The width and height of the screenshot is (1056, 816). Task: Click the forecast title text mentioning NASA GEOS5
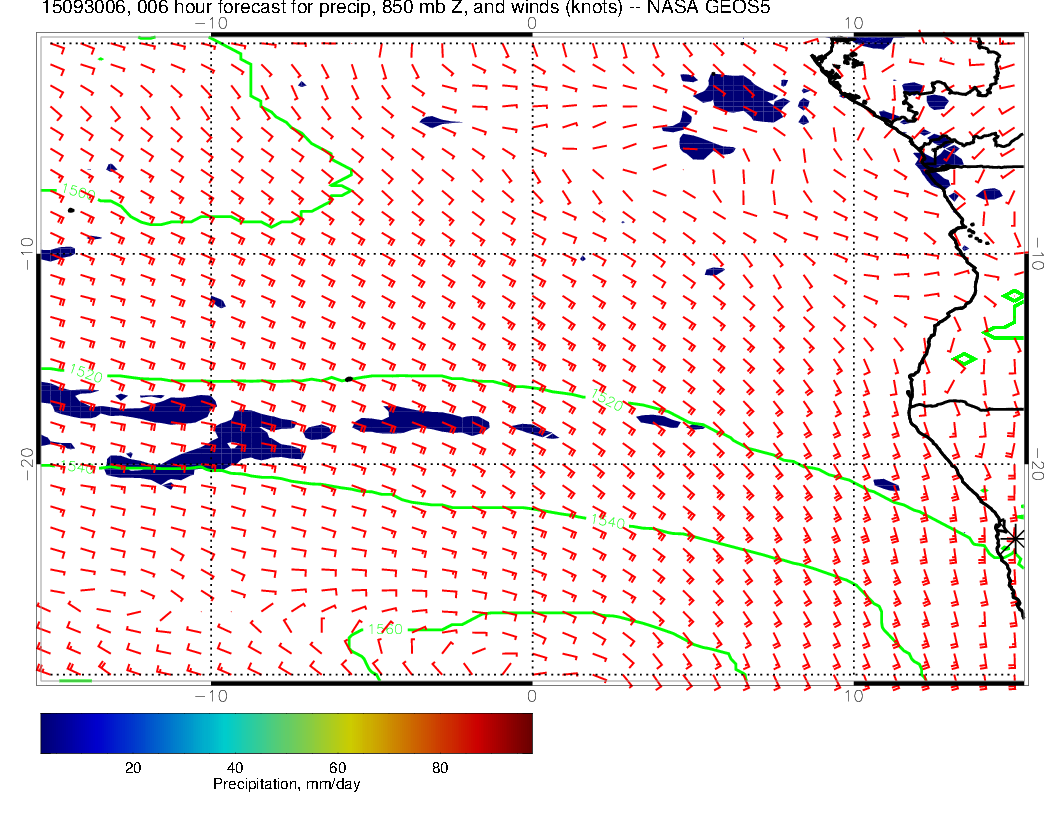click(x=406, y=8)
